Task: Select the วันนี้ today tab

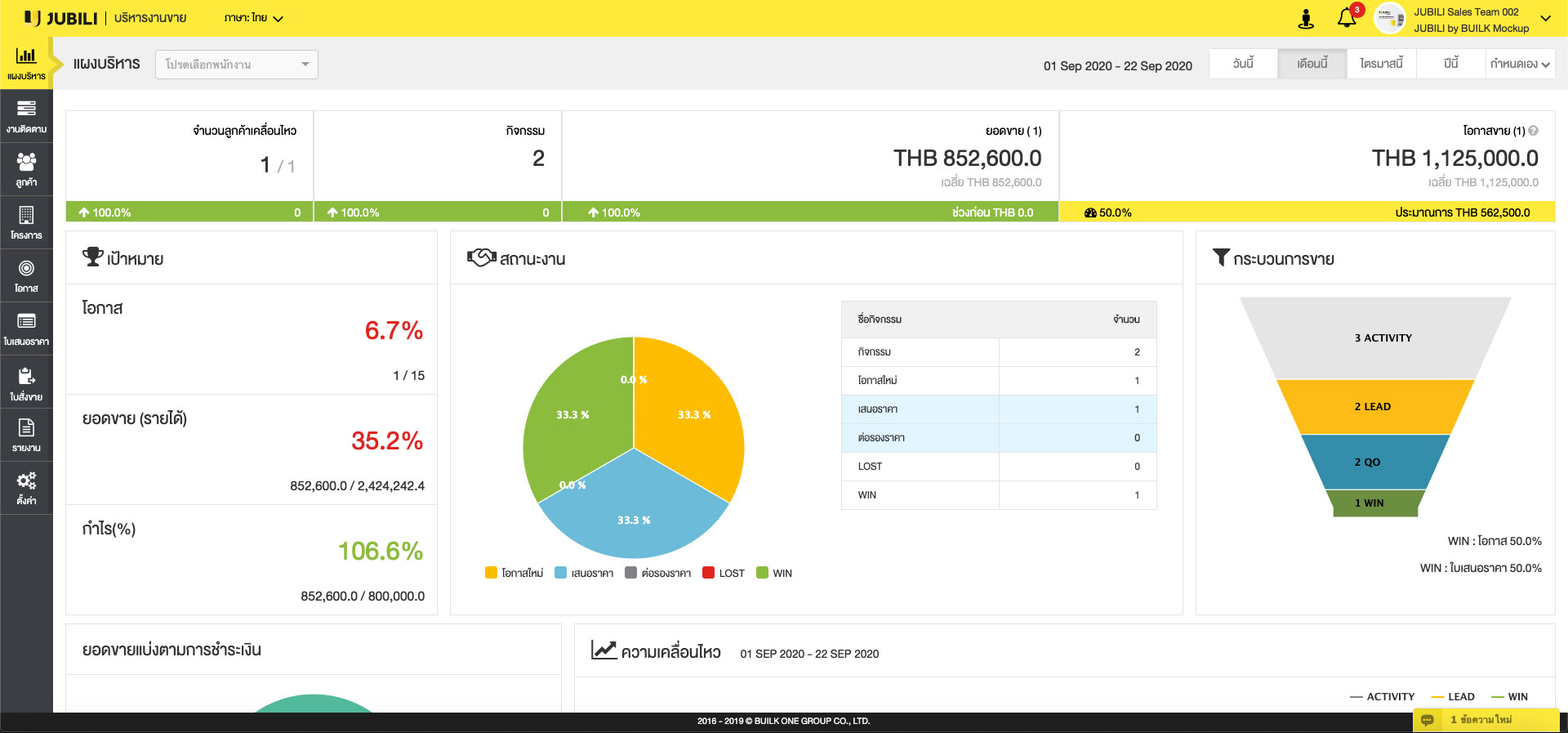Action: [x=1243, y=64]
